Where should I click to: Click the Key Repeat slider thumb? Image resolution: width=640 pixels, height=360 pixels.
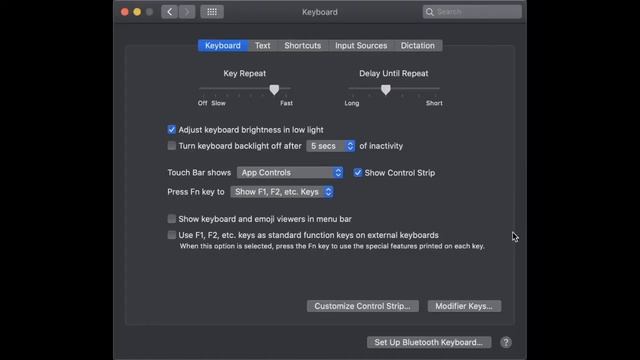click(x=274, y=89)
